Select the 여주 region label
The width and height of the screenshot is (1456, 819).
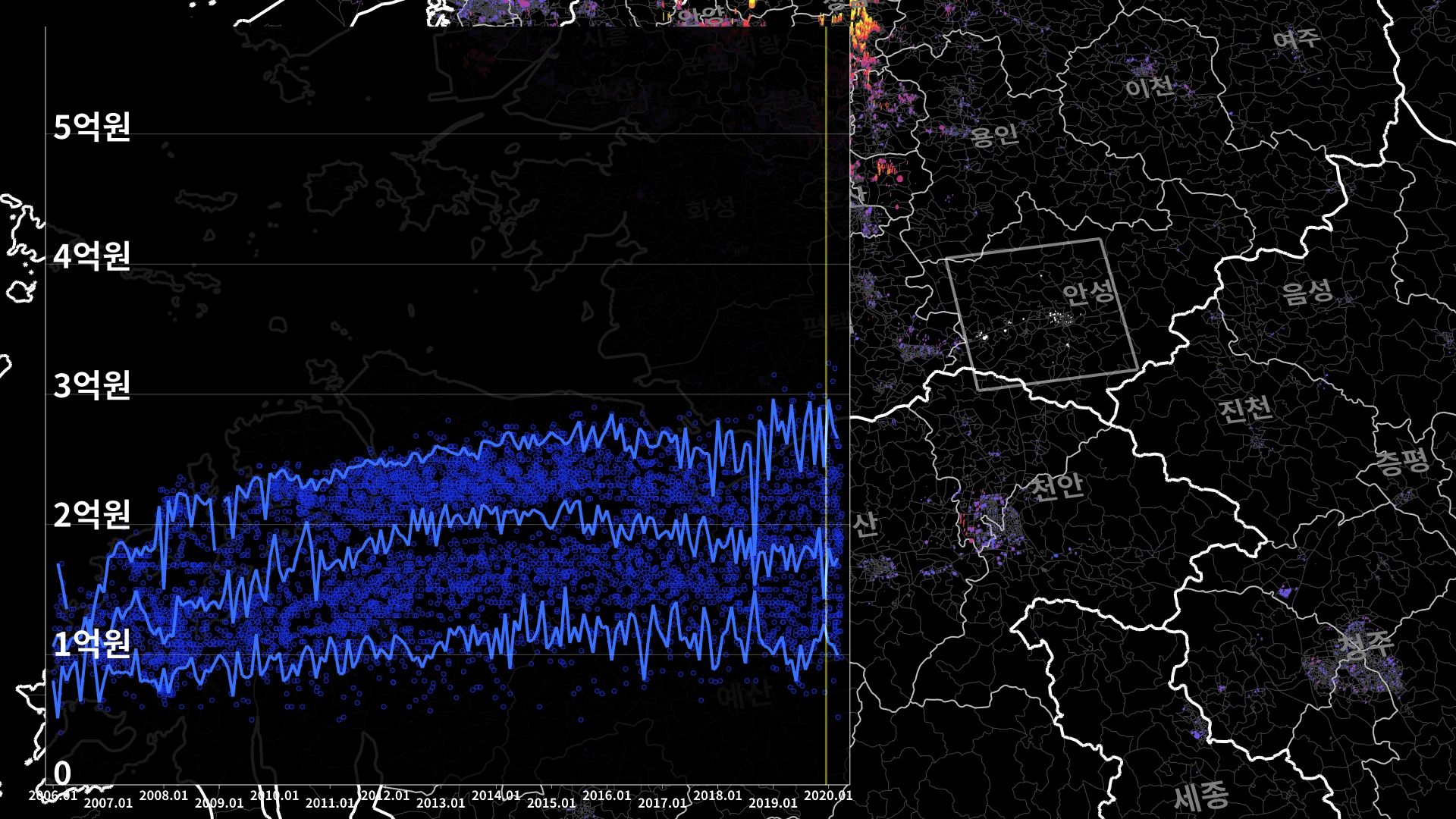tap(1296, 38)
